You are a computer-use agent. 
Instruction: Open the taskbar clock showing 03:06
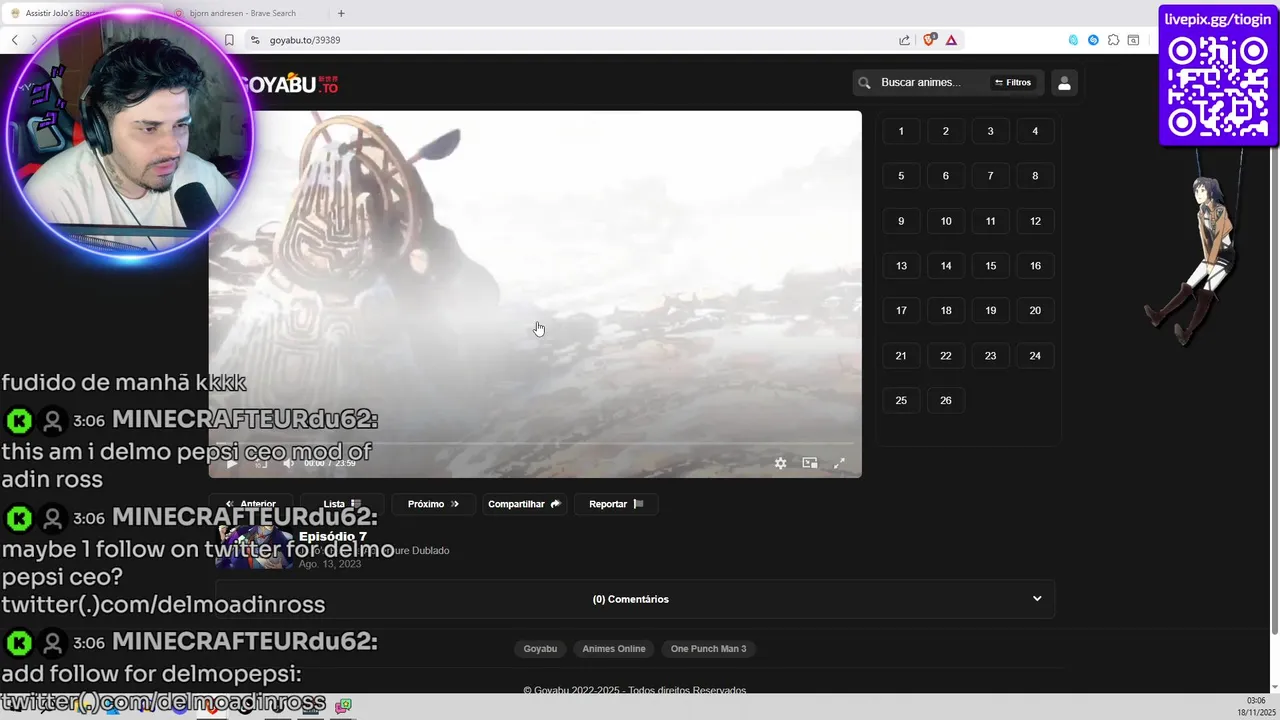click(1256, 706)
